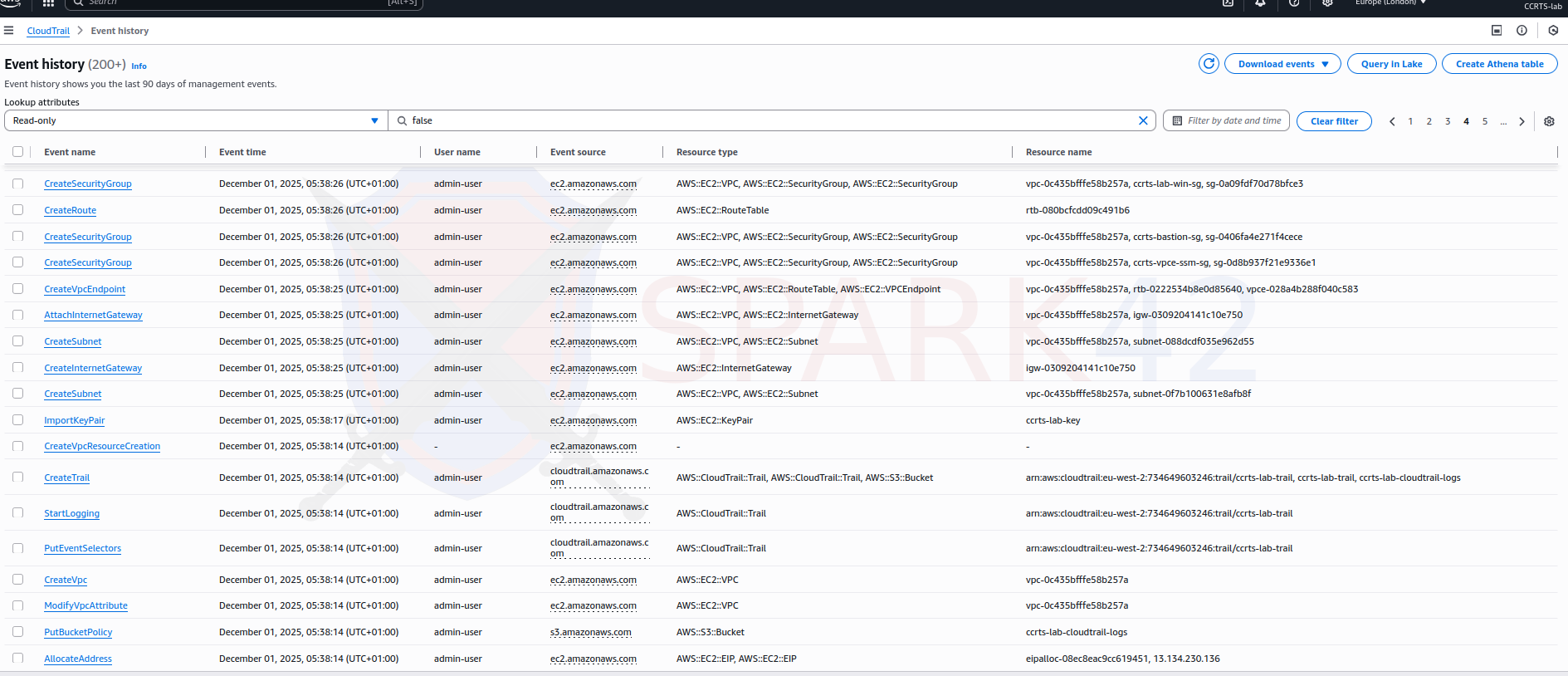The image size is (1568, 676).
Task: Check the PutBucketPolicy row checkbox
Action: [x=17, y=632]
